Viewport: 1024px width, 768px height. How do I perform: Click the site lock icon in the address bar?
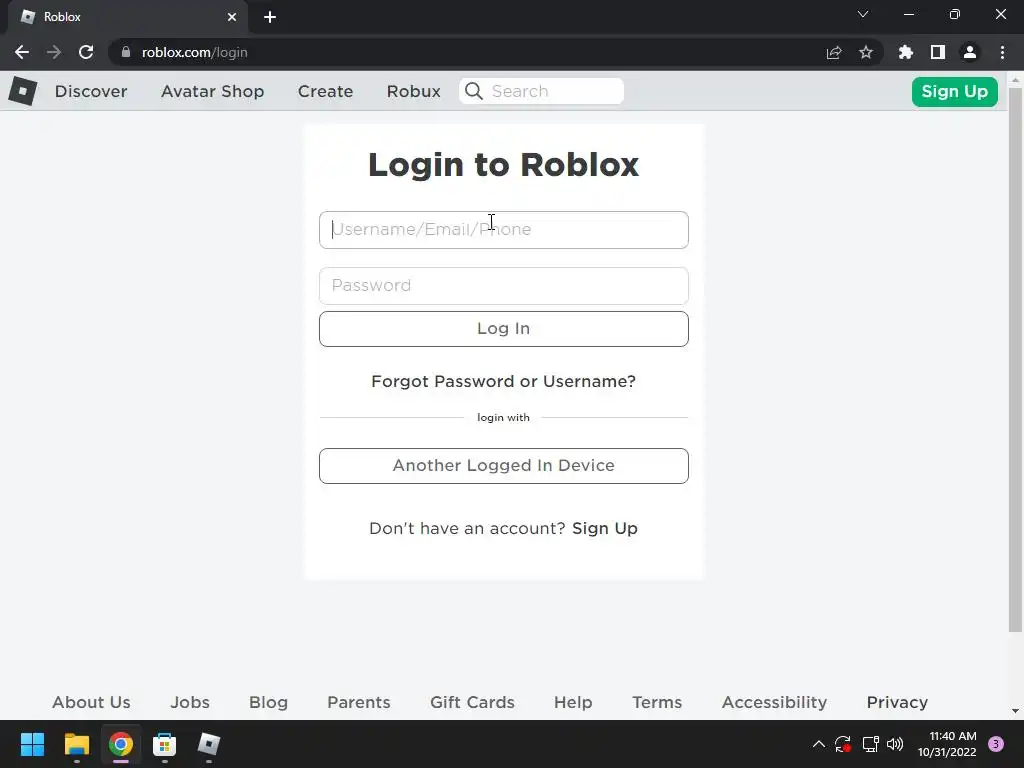point(126,52)
